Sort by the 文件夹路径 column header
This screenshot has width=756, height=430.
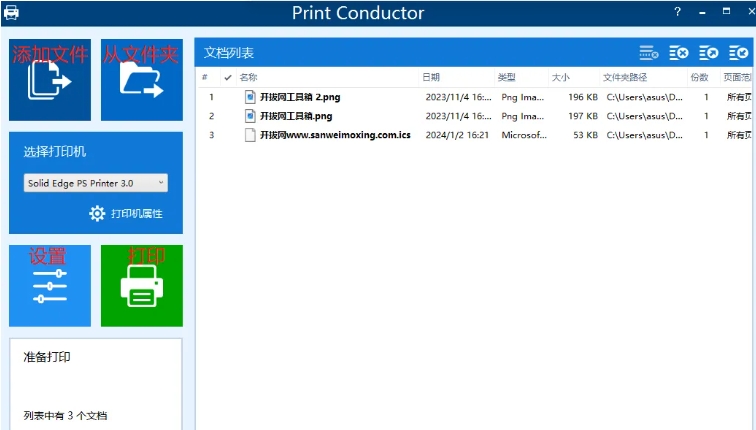[624, 77]
